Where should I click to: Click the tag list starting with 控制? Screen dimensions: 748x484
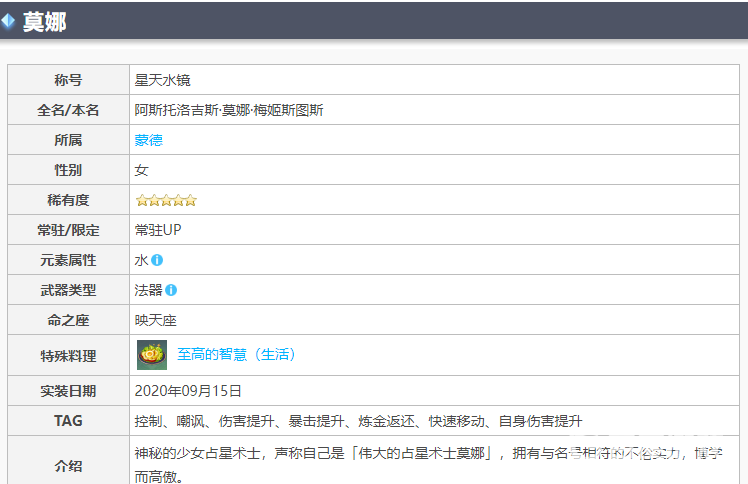(x=358, y=421)
